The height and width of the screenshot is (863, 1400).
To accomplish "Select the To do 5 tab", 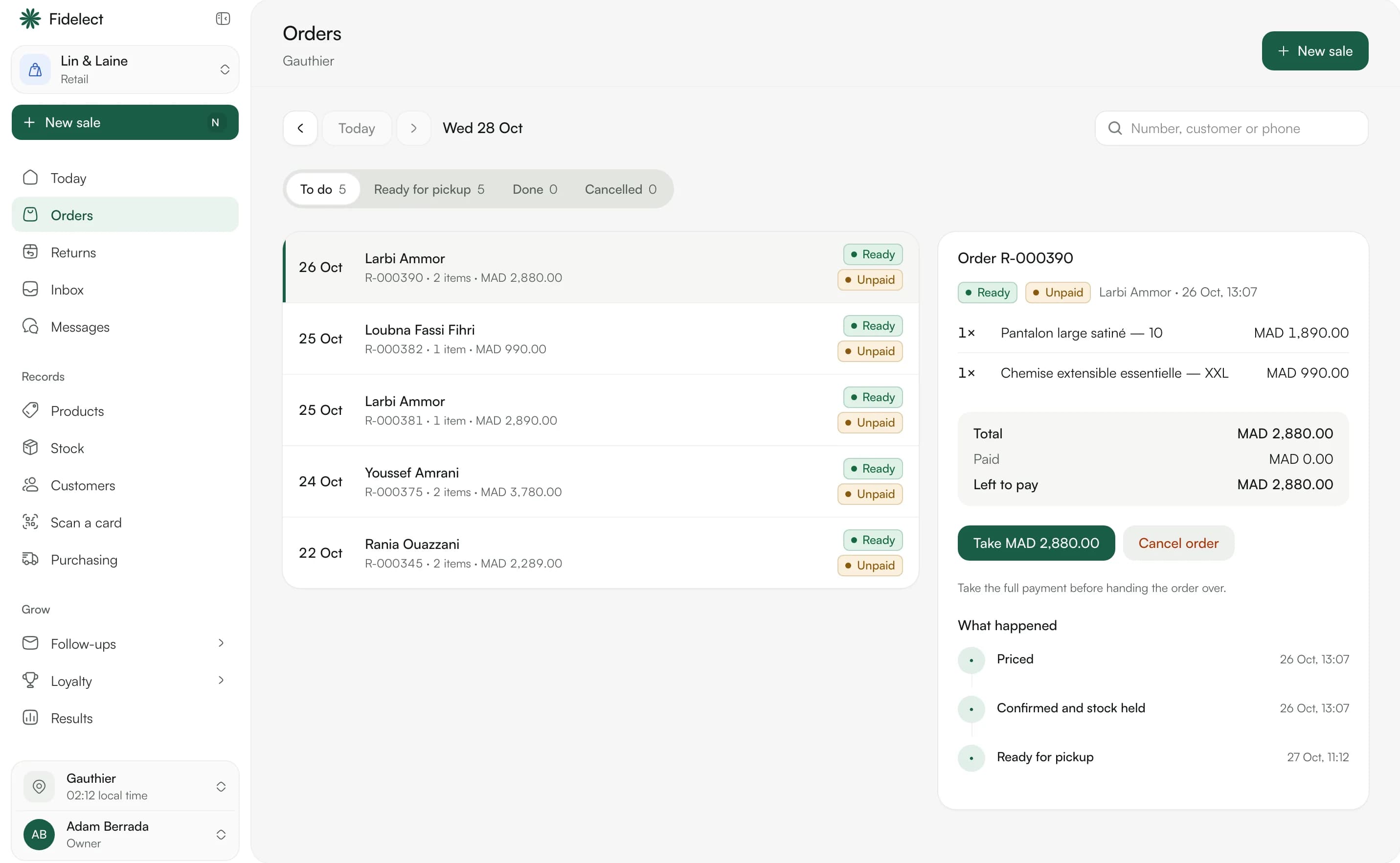I will [x=323, y=189].
